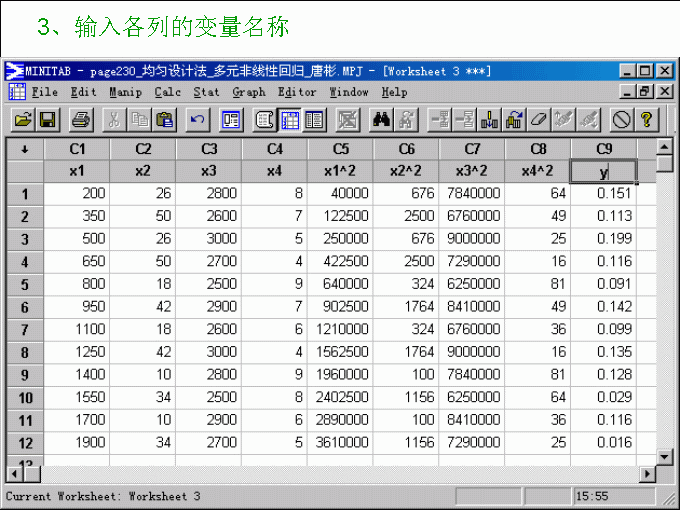Click the Save floppy disk icon
680x510 pixels.
click(x=47, y=120)
